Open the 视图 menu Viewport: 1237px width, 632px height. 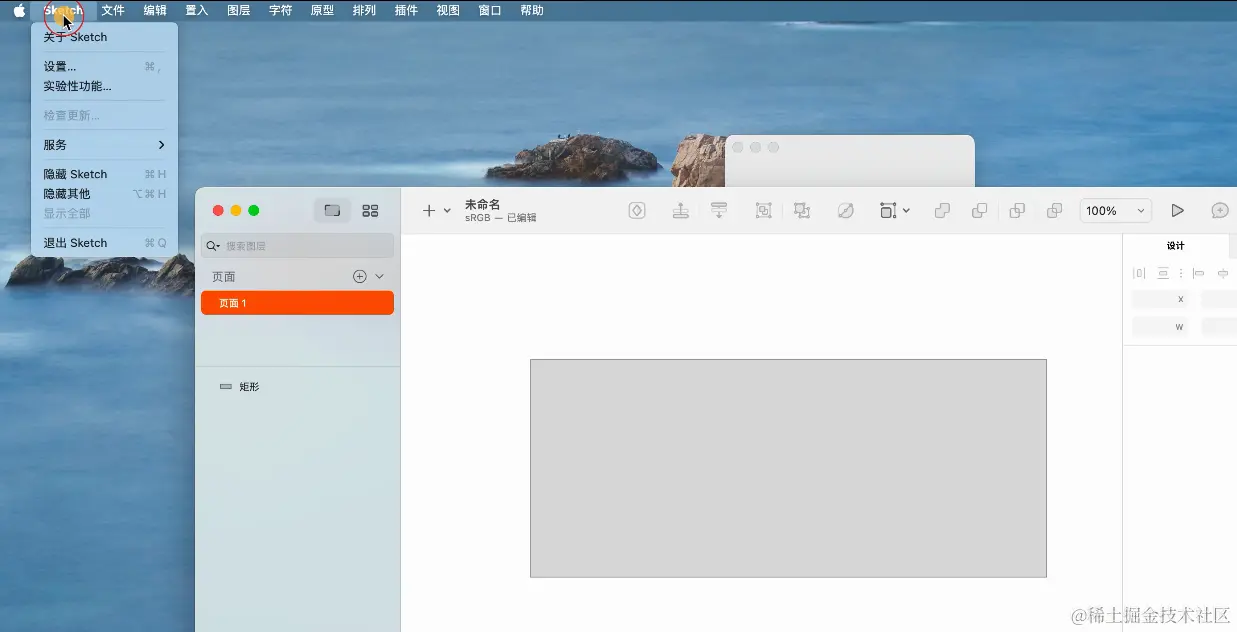[x=448, y=10]
